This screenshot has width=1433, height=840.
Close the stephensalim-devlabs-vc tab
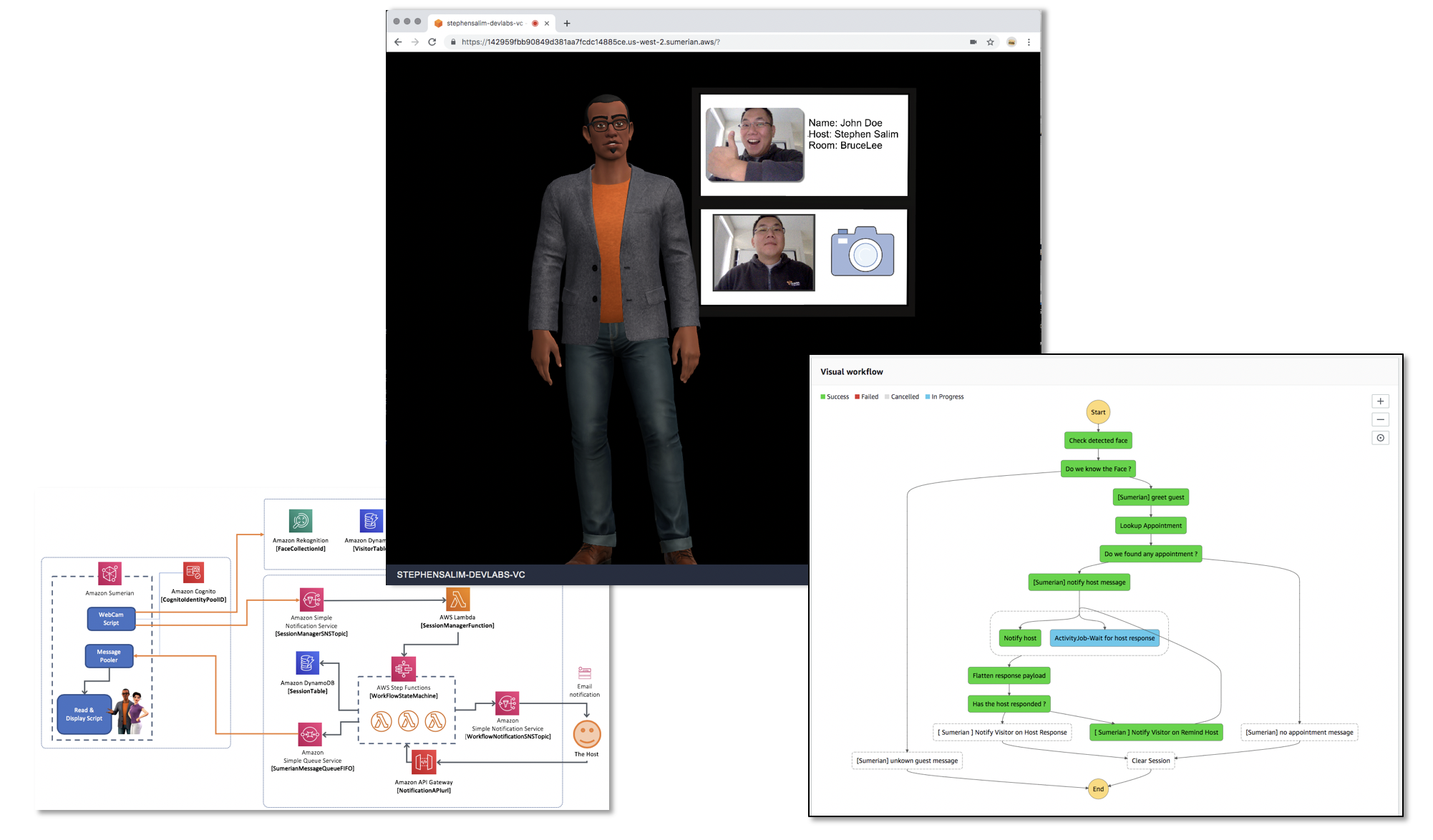[547, 24]
